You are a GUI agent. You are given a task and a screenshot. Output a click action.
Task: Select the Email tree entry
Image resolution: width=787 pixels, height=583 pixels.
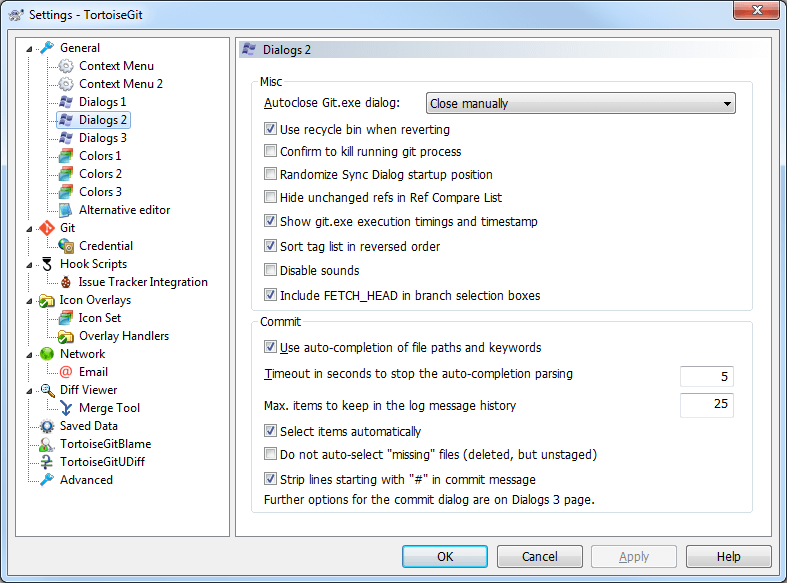93,372
